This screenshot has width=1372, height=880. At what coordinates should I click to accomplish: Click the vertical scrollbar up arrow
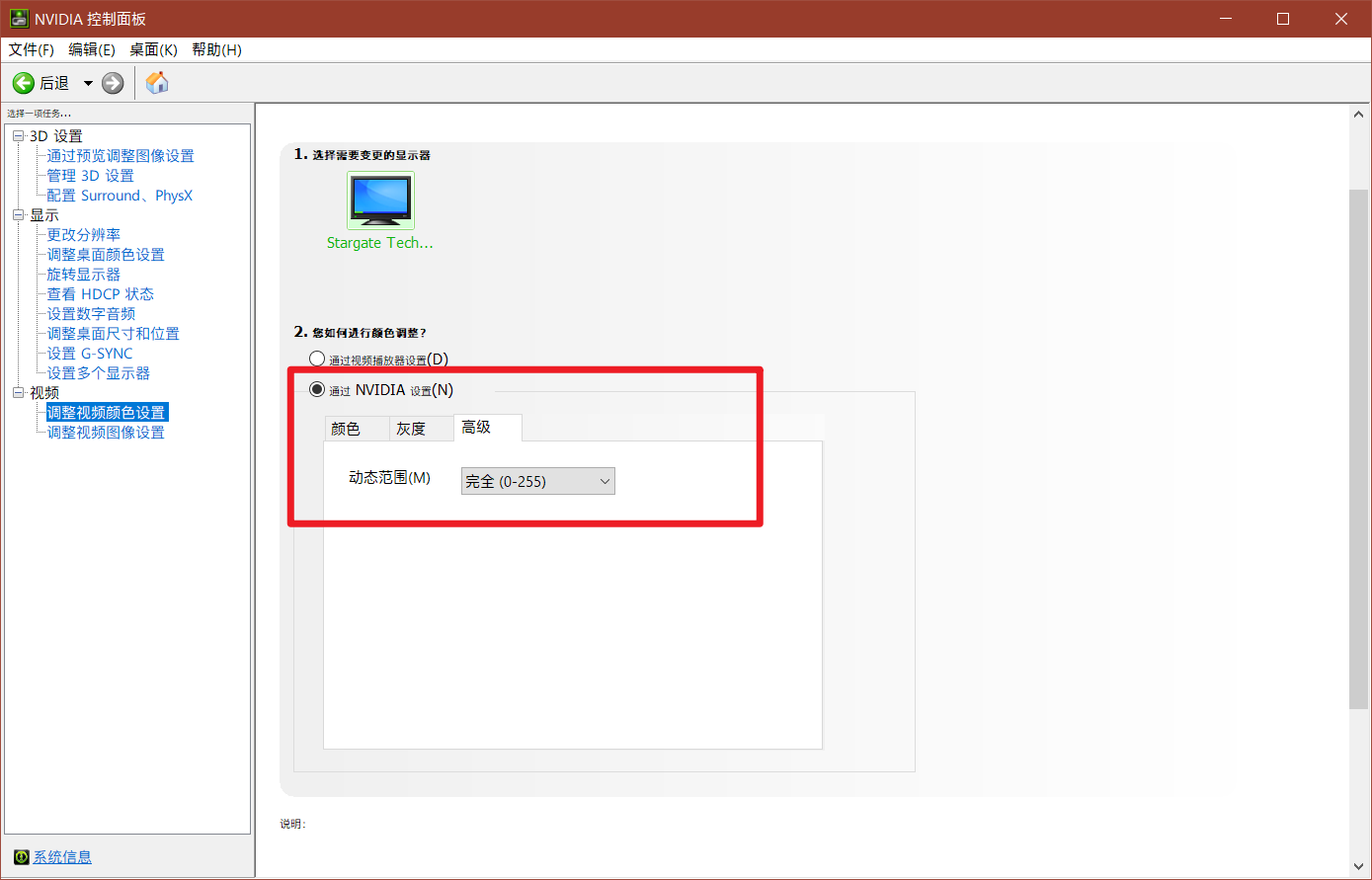click(1359, 115)
